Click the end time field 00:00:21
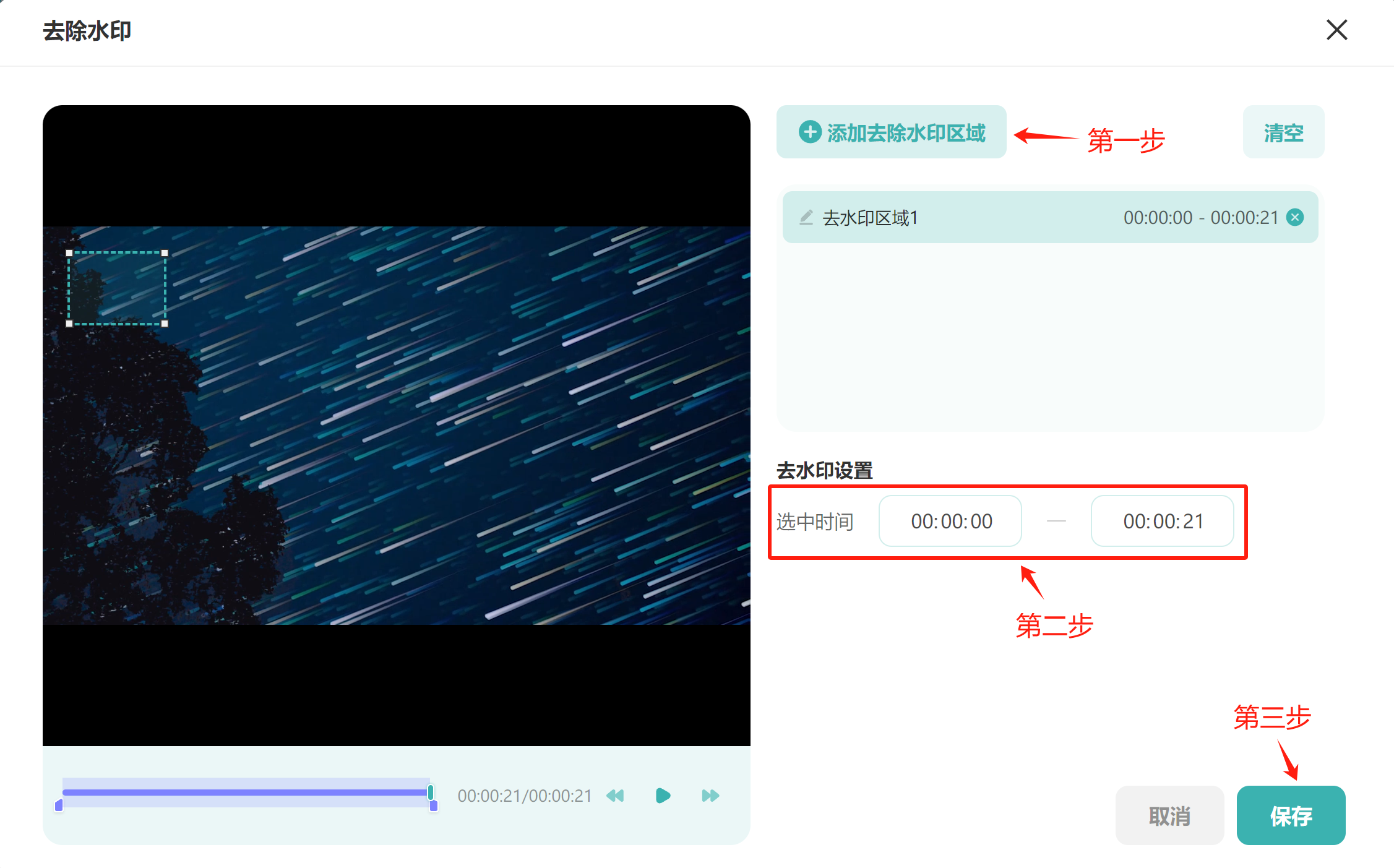 point(1162,521)
